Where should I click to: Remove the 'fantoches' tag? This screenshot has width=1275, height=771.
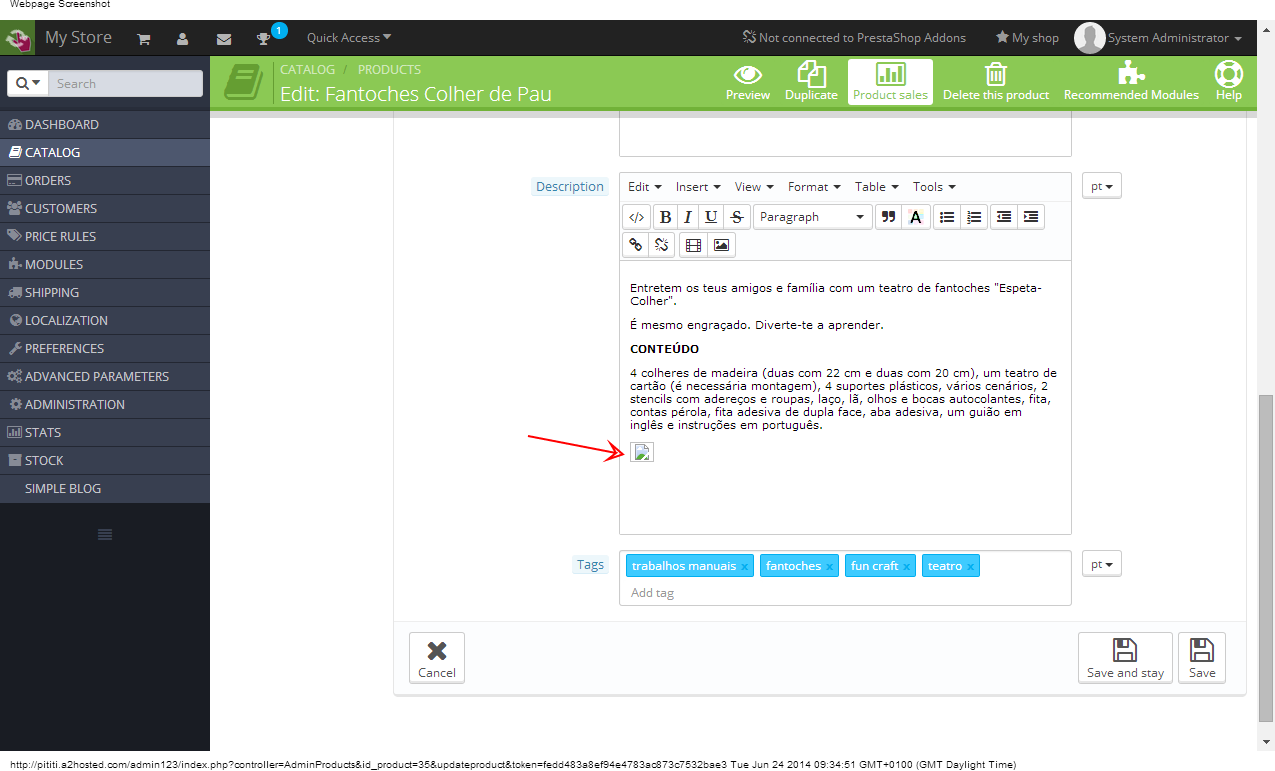pyautogui.click(x=829, y=567)
